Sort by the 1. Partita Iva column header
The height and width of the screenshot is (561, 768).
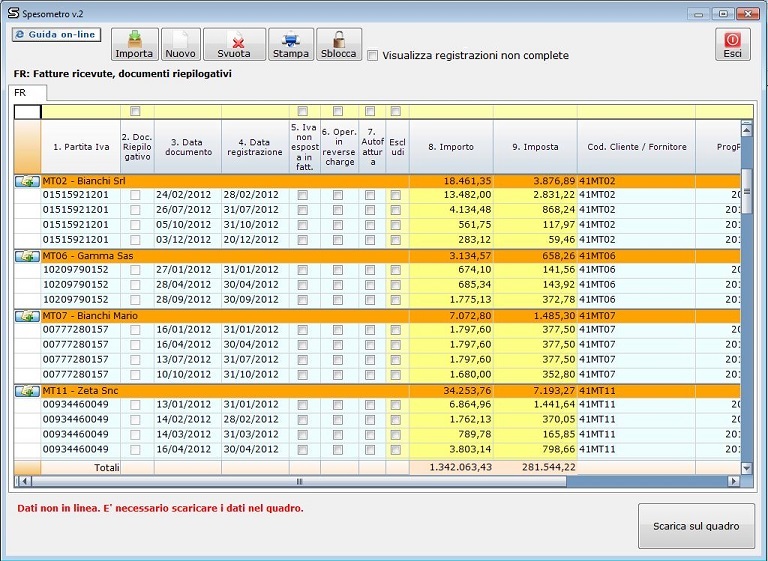(x=80, y=147)
